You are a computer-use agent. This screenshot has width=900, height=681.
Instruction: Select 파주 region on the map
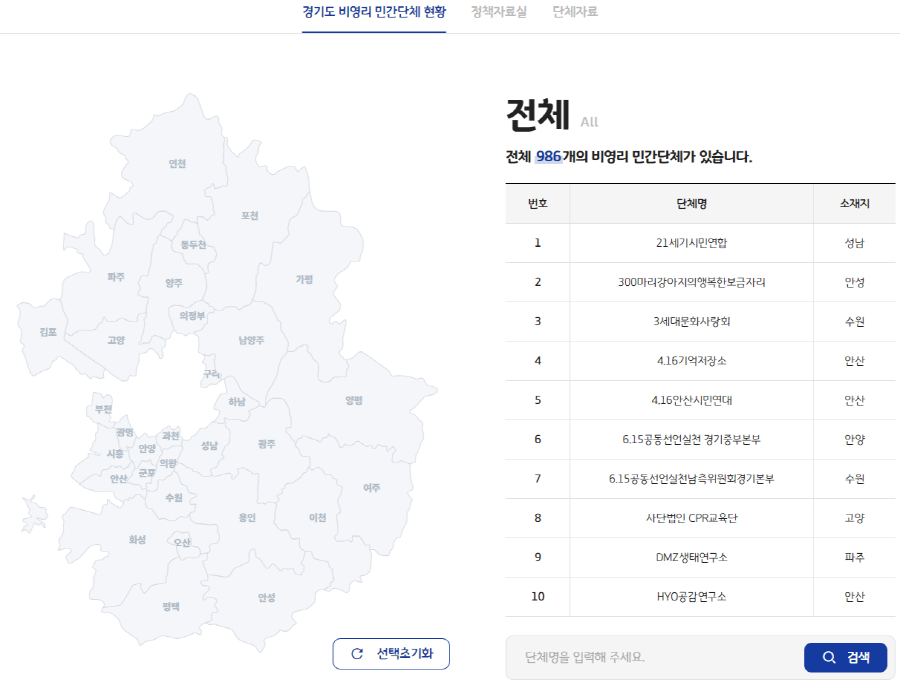(116, 277)
